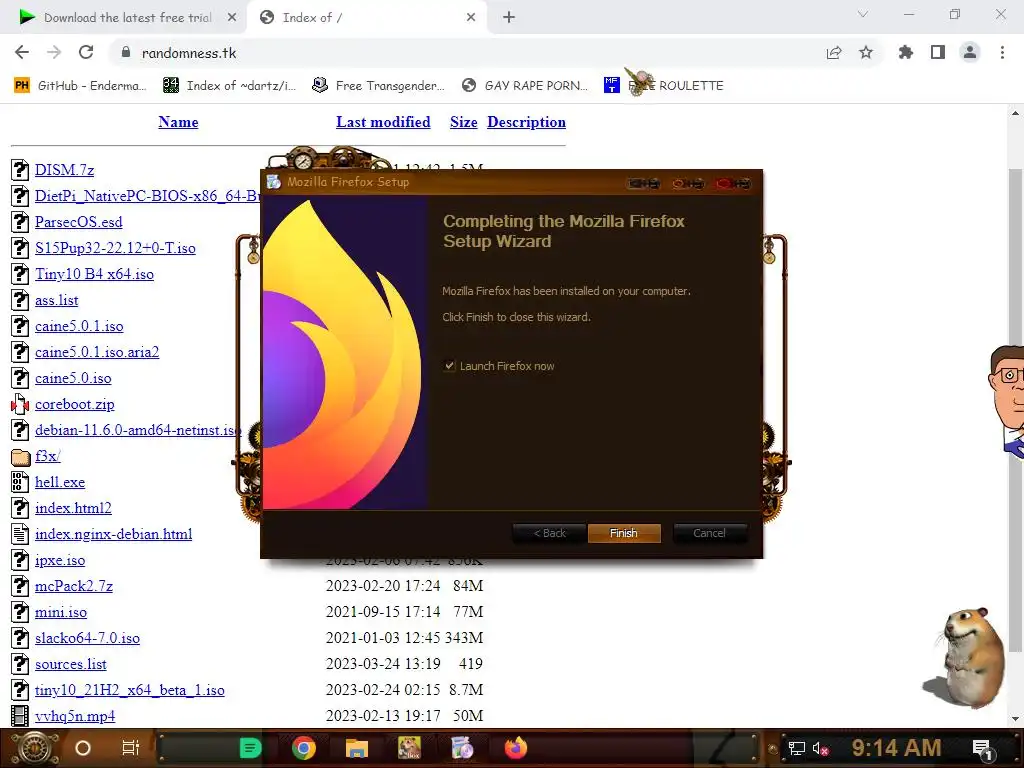Open mini.iso link
Viewport: 1024px width, 768px height.
tap(61, 612)
